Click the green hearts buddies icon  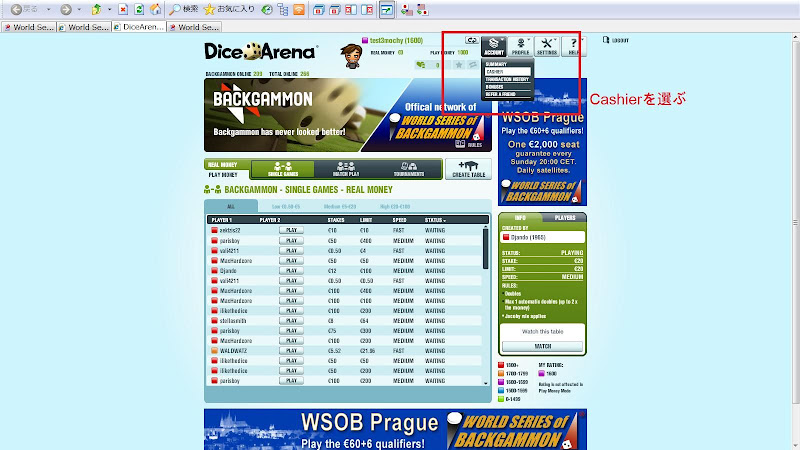421,65
